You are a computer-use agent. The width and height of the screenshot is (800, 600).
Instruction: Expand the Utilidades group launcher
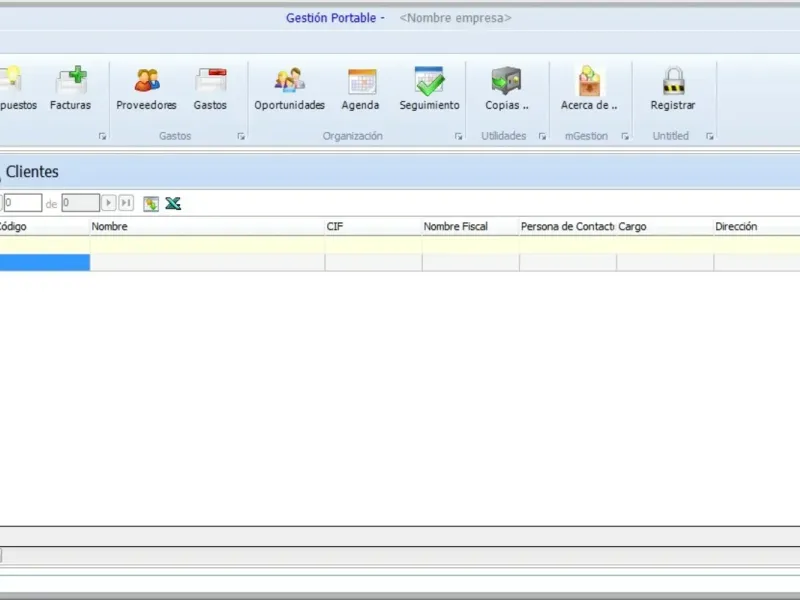tap(542, 136)
